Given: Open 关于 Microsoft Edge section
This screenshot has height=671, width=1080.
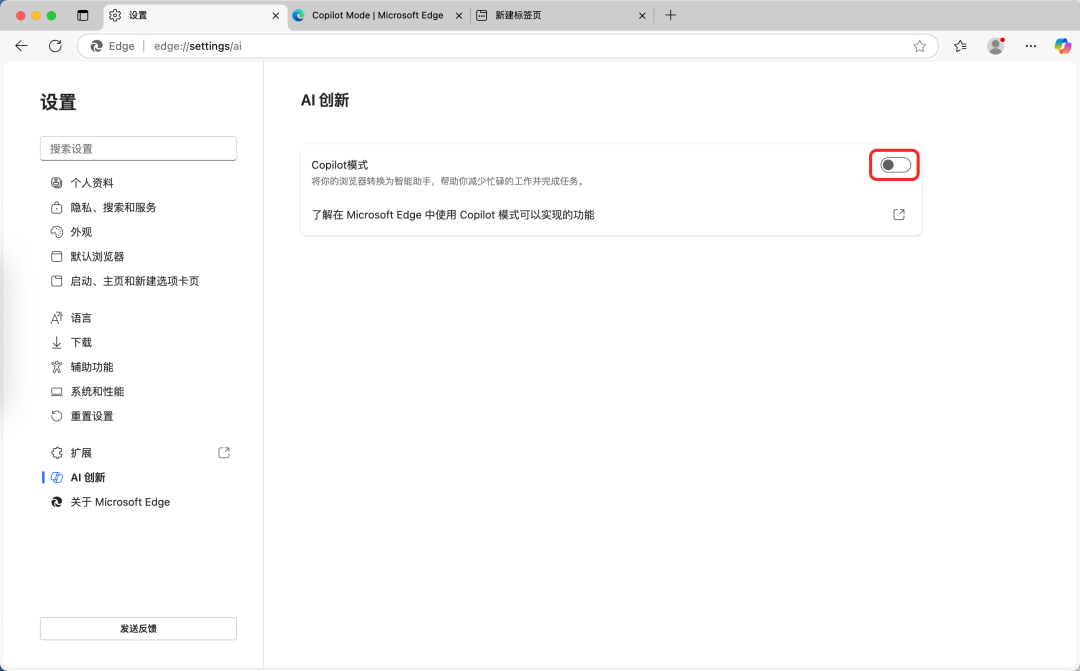Looking at the screenshot, I should point(138,502).
